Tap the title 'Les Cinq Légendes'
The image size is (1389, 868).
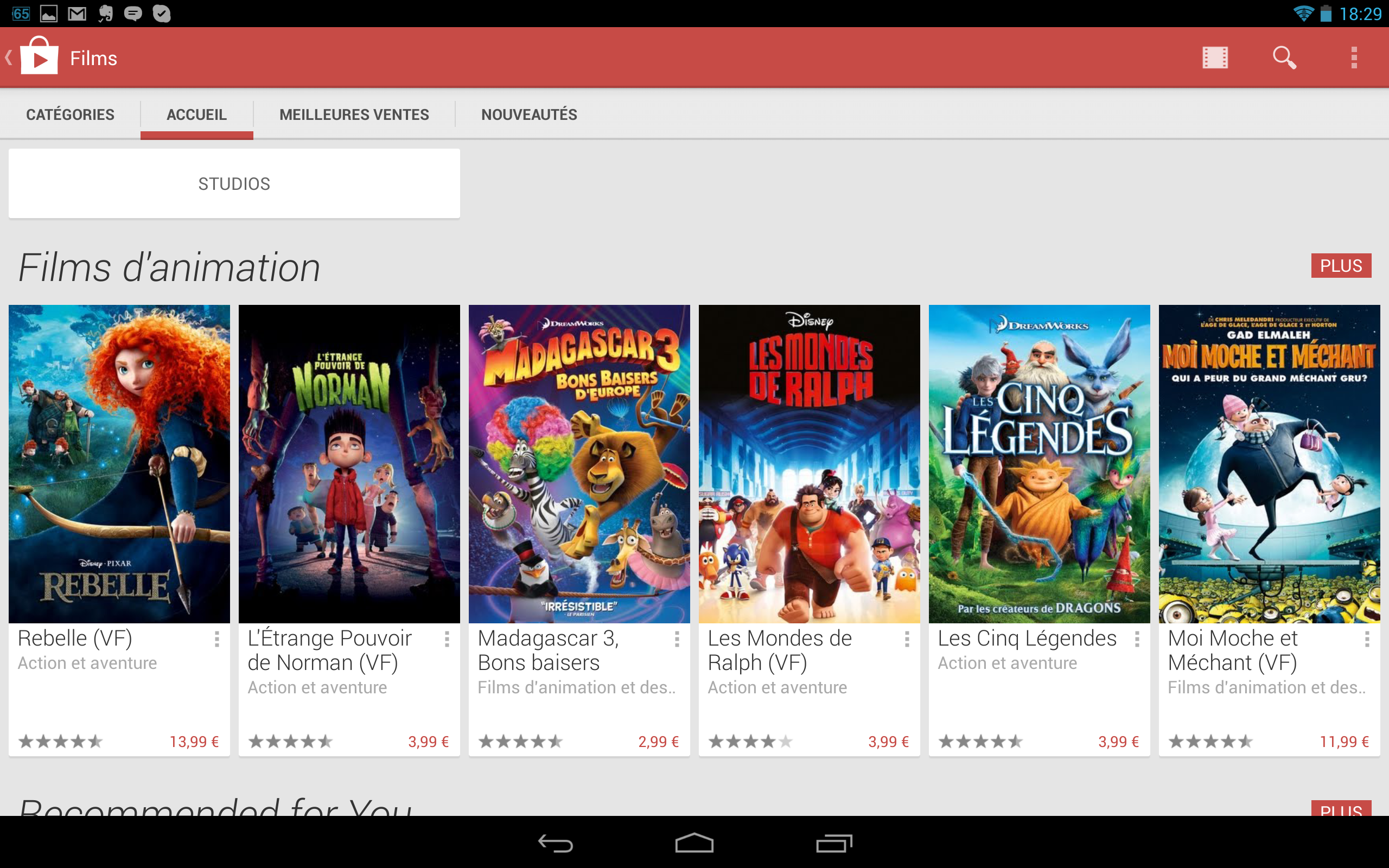pos(1027,639)
